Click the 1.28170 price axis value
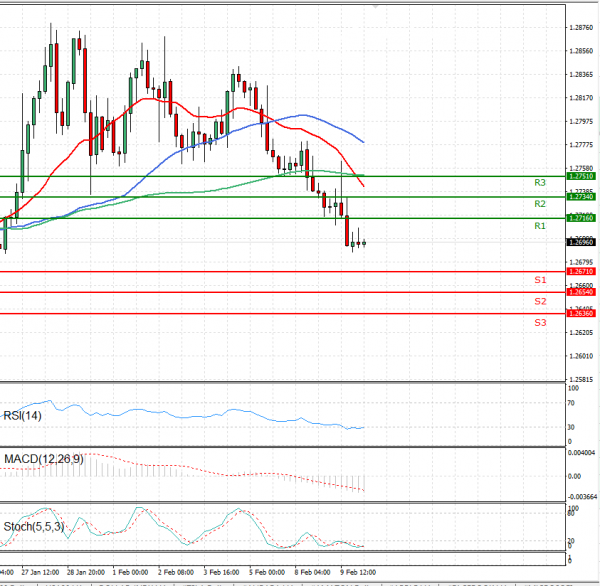 (x=581, y=98)
